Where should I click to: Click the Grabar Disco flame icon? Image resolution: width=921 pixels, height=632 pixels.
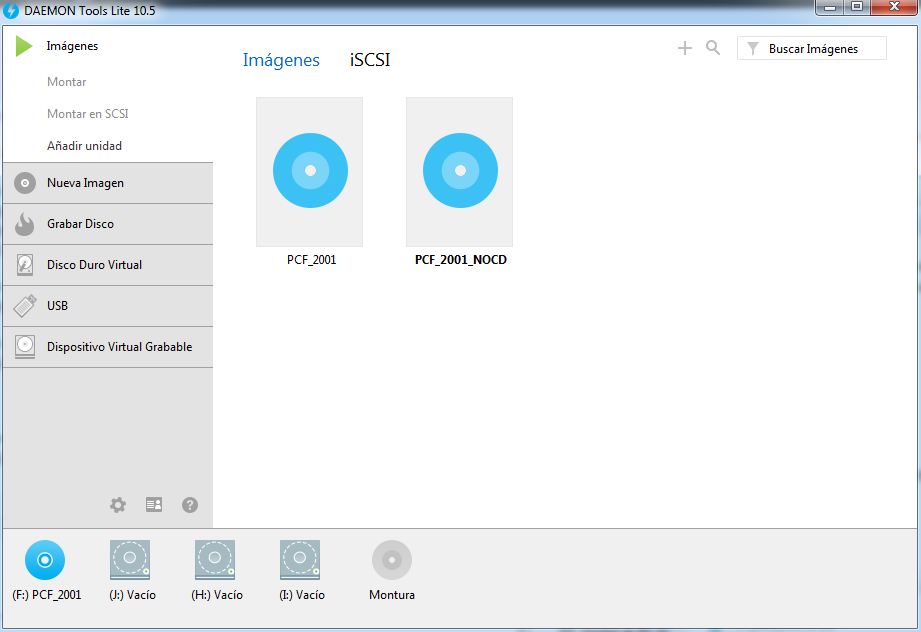[25, 224]
